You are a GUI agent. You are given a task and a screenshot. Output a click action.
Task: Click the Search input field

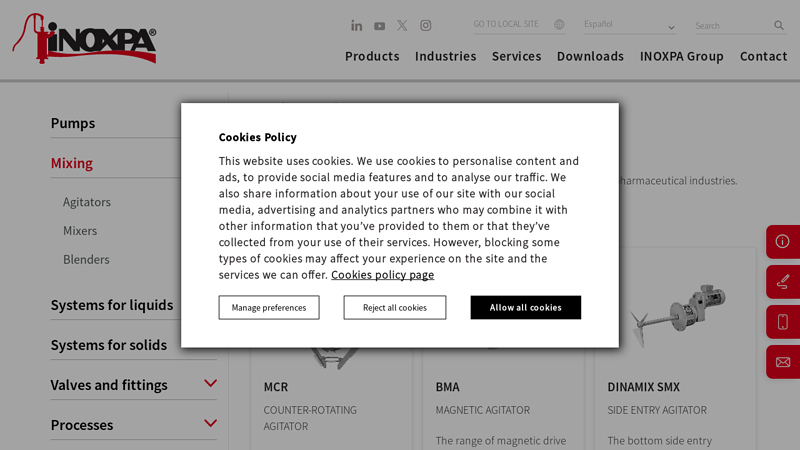click(732, 26)
